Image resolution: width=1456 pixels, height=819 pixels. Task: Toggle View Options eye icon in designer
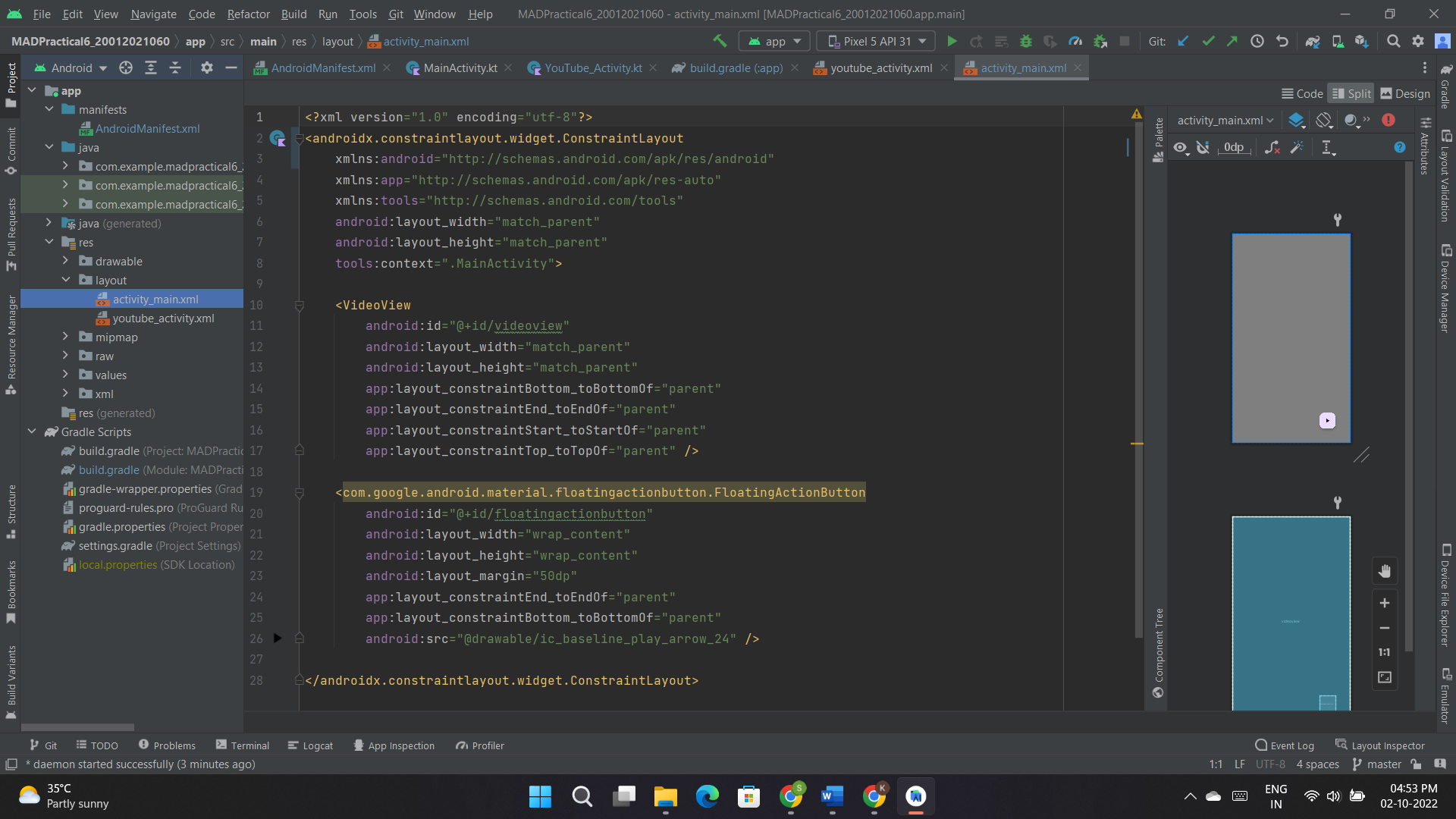(1181, 148)
